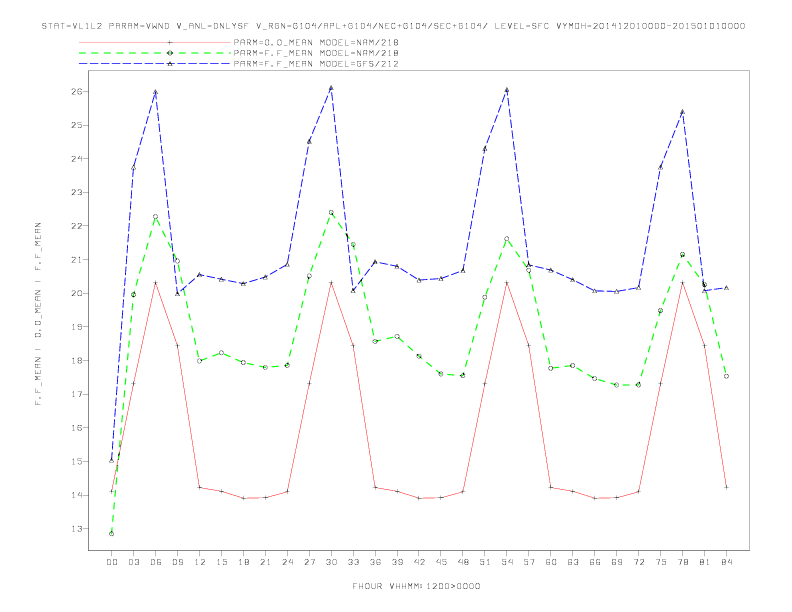Click the red solid legend line sample
Screen dimensions: 792x612
click(x=155, y=42)
